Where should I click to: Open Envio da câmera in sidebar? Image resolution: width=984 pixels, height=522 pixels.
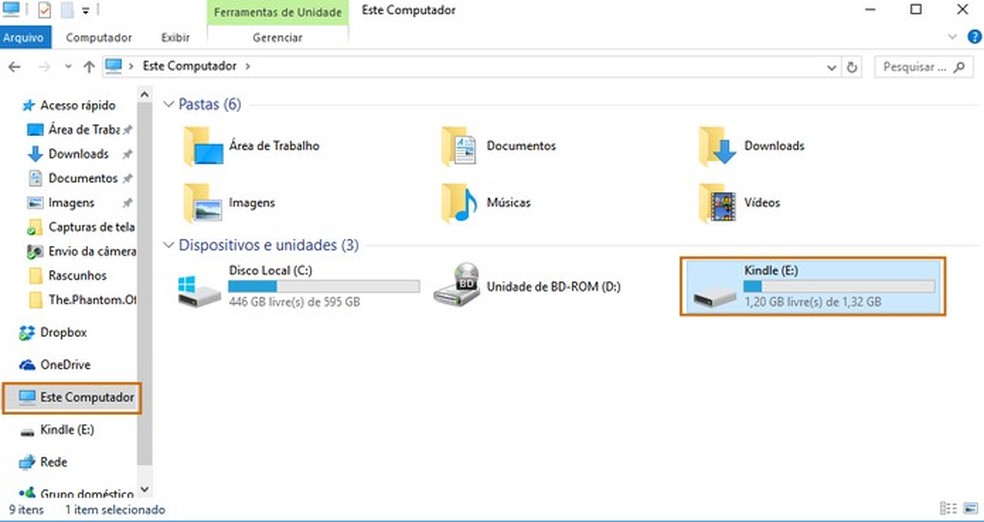pos(82,251)
